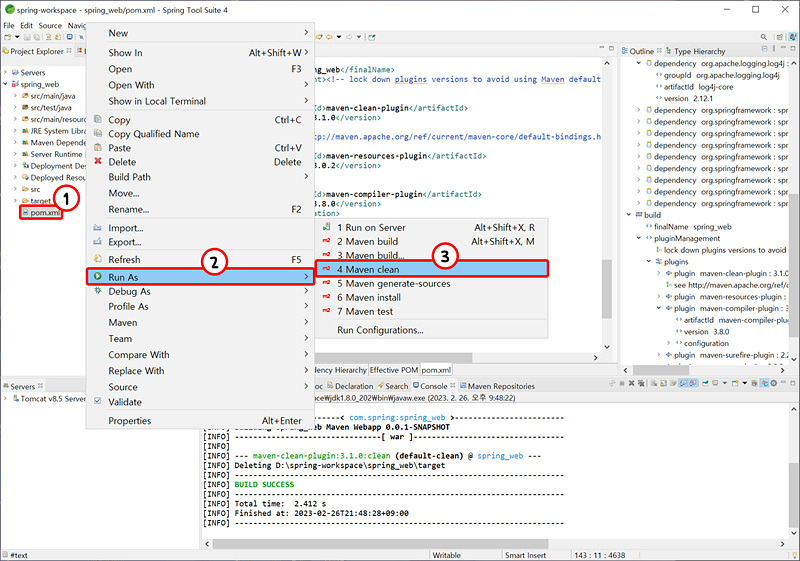Toggle the ANSI console coloring icon
800x561 pixels.
tap(764, 383)
